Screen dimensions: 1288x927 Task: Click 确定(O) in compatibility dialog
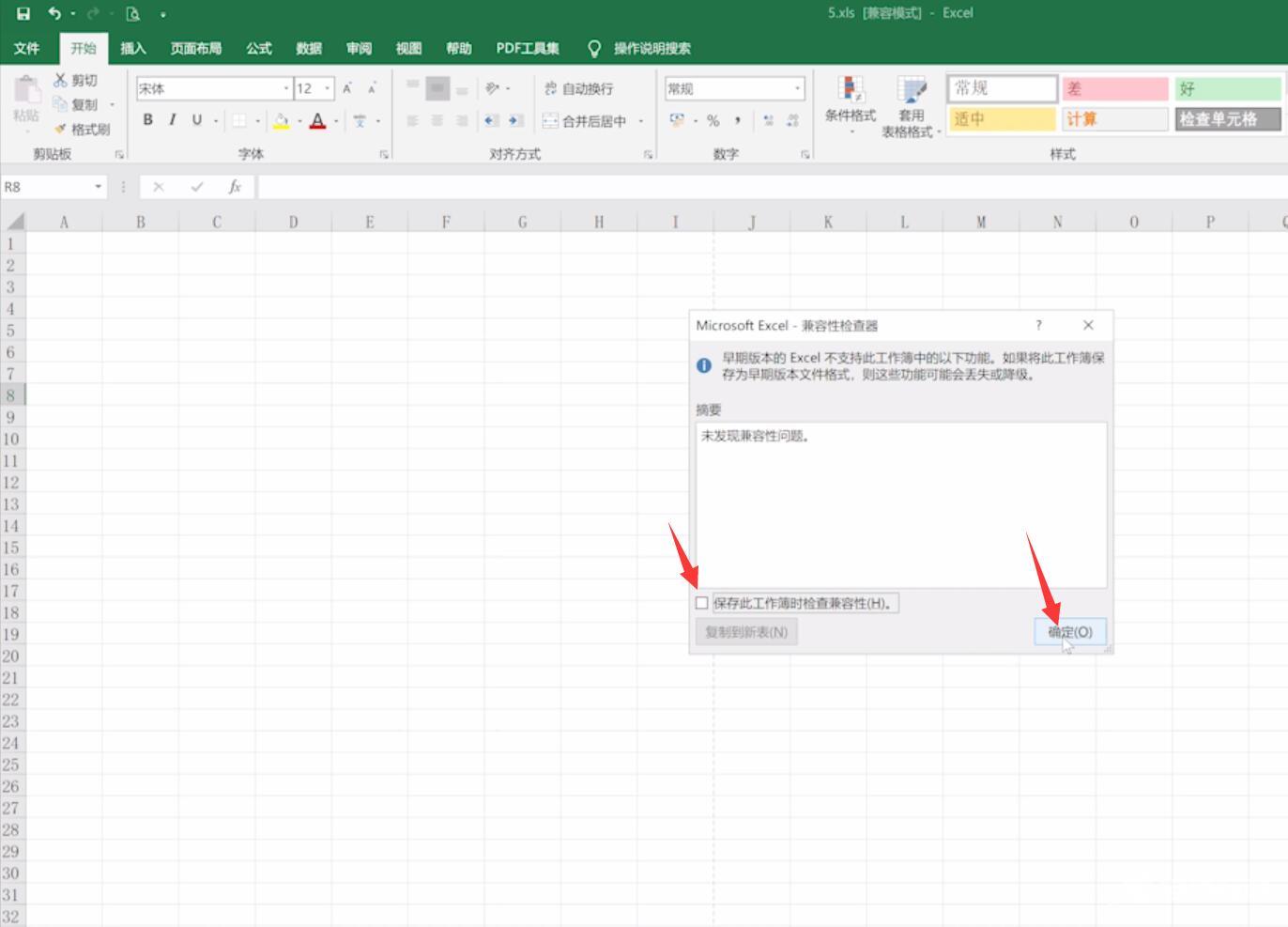pos(1070,632)
